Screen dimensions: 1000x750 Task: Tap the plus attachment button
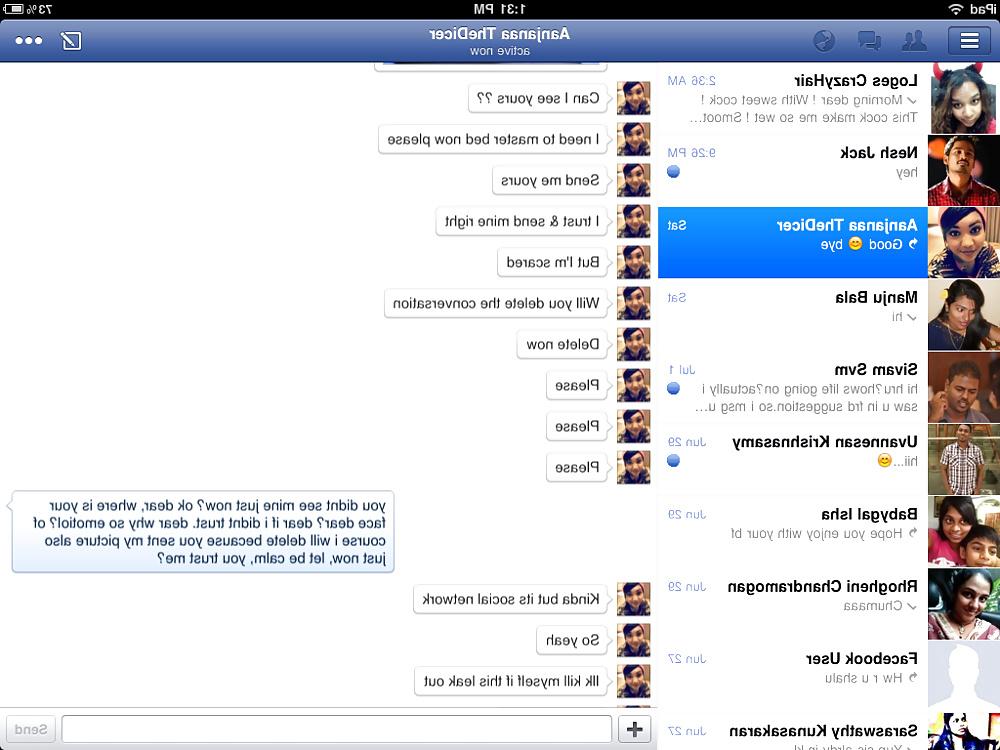point(635,728)
